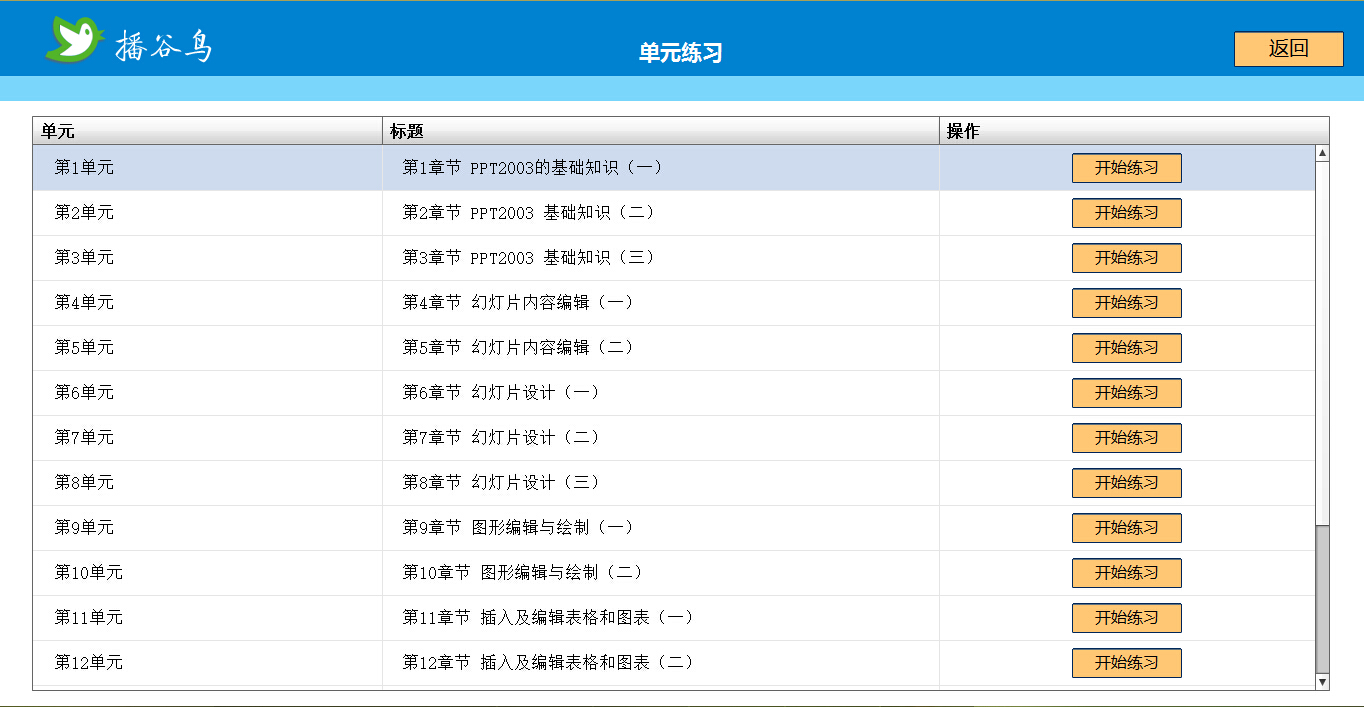Start practice for 第2单元
This screenshot has width=1364, height=707.
(x=1126, y=213)
